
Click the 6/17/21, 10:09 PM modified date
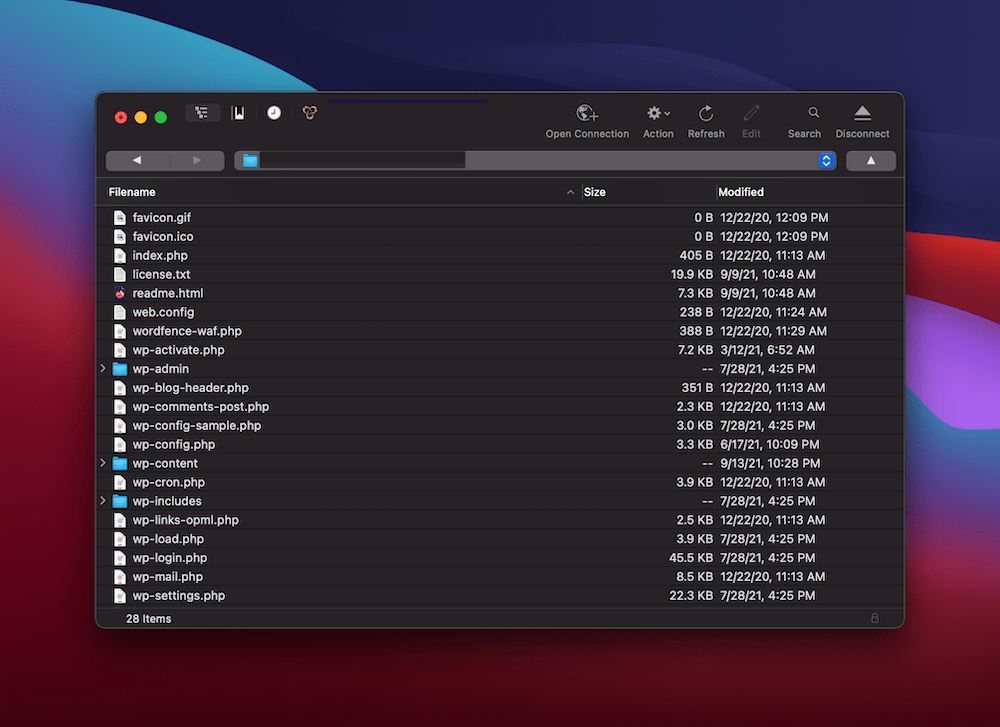(x=770, y=444)
